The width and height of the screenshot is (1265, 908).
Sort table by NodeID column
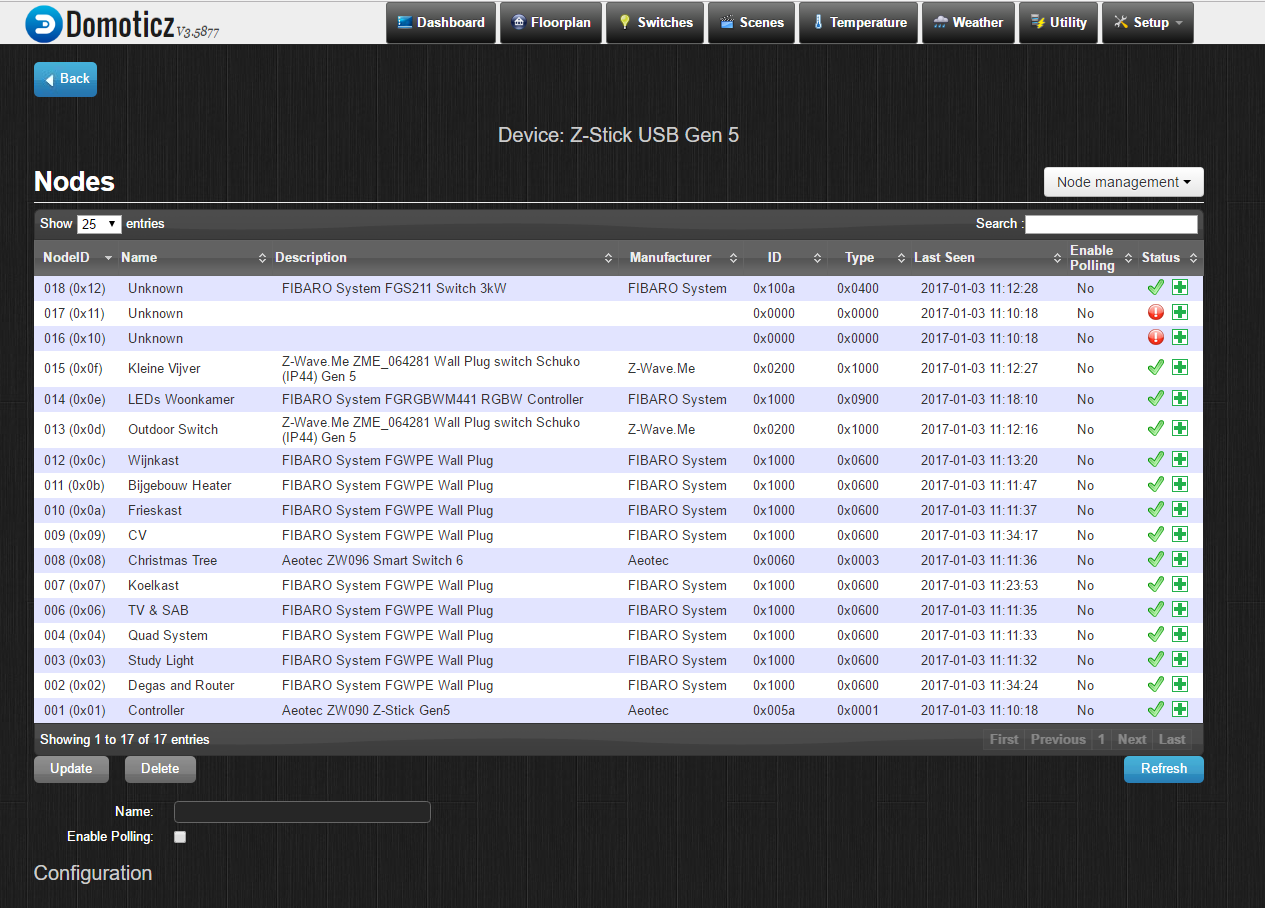[76, 257]
